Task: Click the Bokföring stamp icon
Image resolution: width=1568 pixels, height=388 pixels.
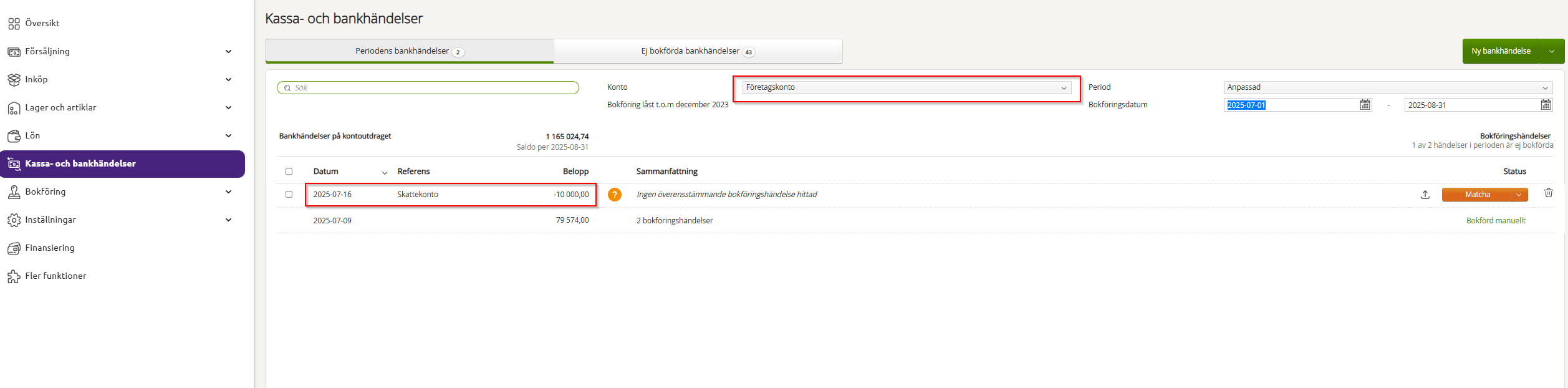Action: (x=14, y=192)
